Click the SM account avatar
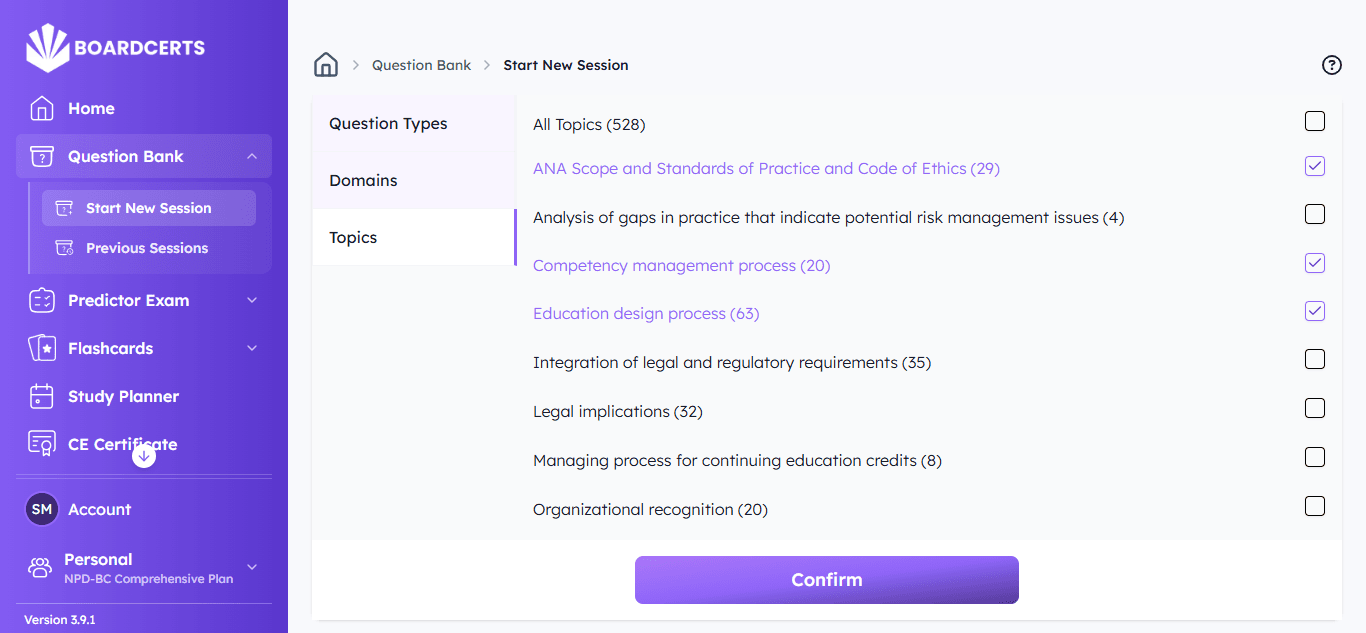The width and height of the screenshot is (1366, 633). click(42, 510)
